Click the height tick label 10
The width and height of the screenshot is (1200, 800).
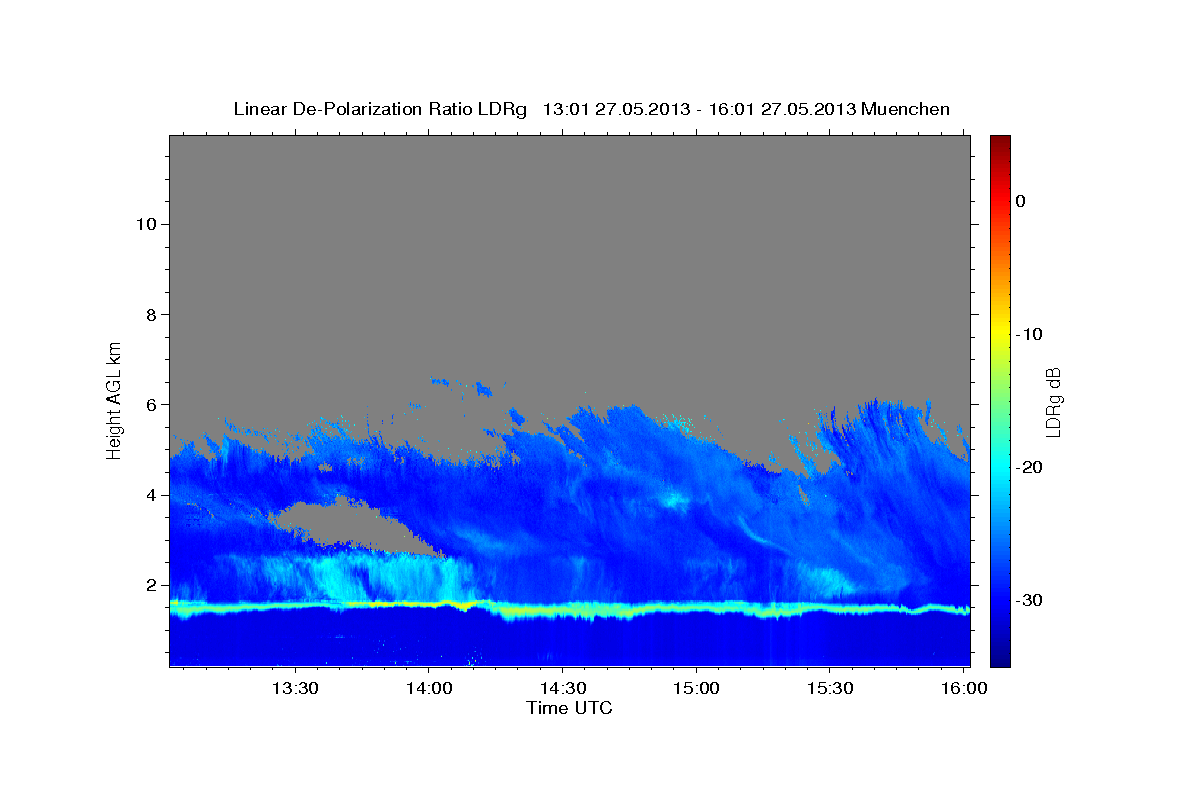(x=145, y=224)
